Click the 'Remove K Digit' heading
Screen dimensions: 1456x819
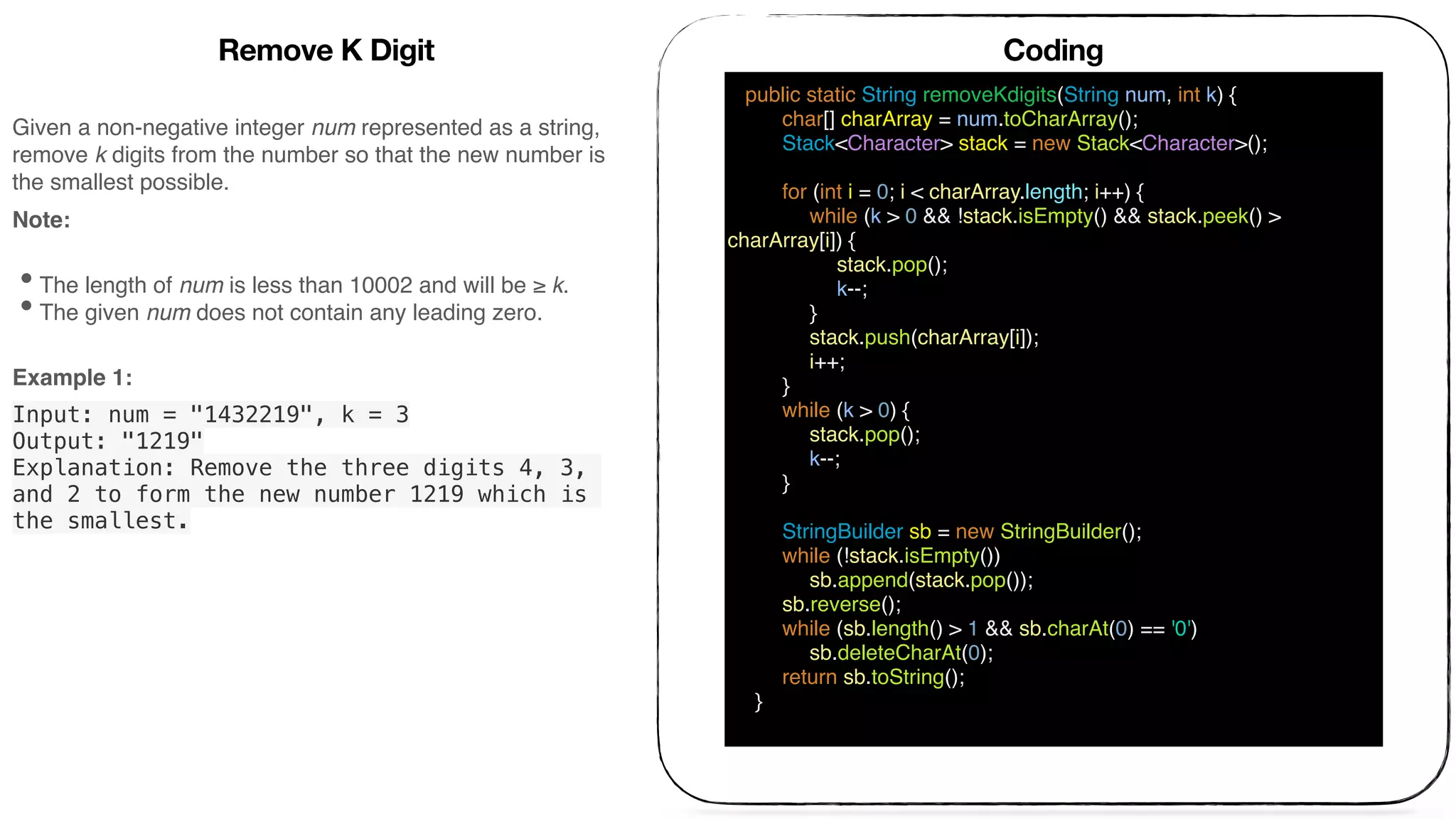pyautogui.click(x=326, y=50)
